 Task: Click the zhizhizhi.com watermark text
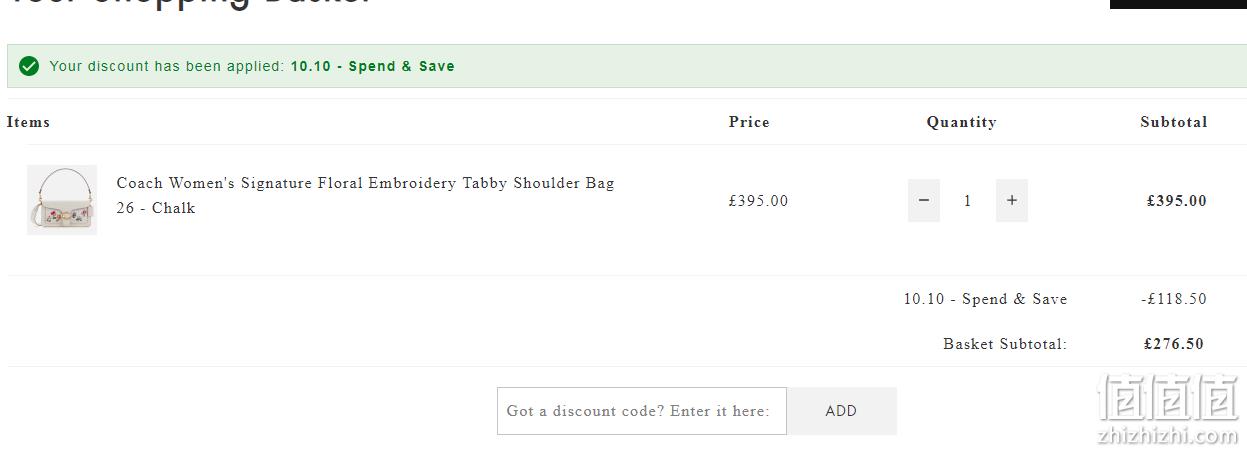click(x=1168, y=436)
